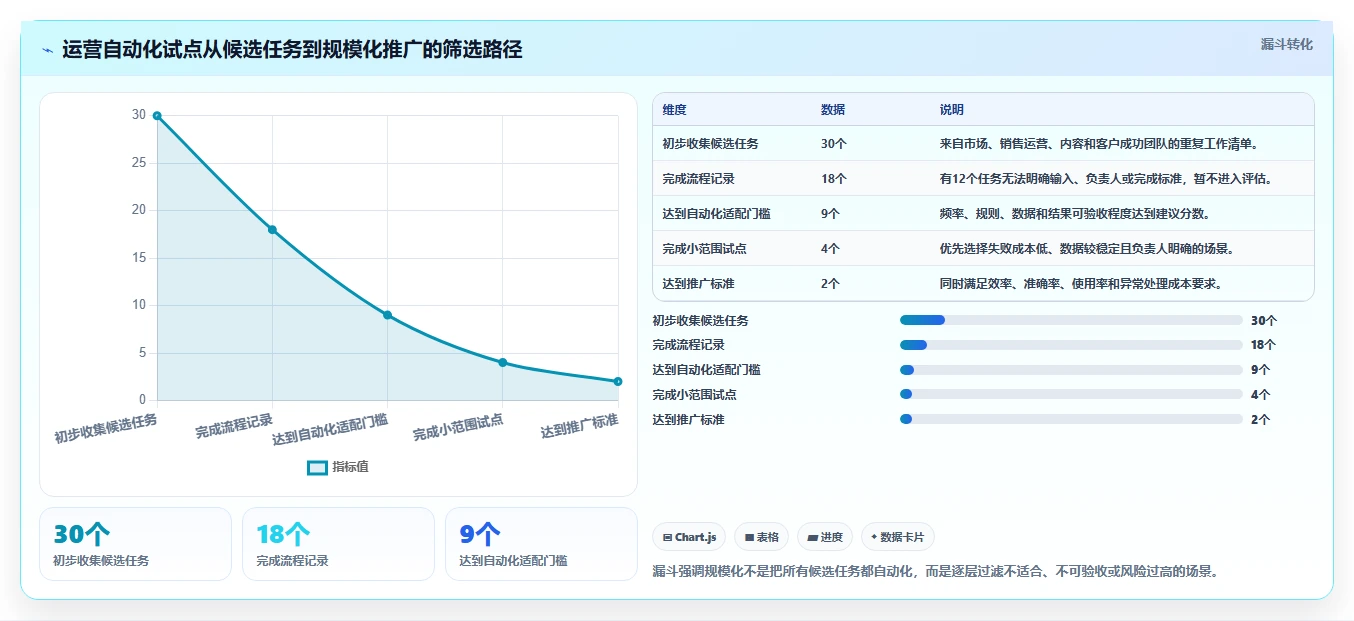Image resolution: width=1354 pixels, height=621 pixels.
Task: Click the 进度 chip
Action: (x=825, y=537)
